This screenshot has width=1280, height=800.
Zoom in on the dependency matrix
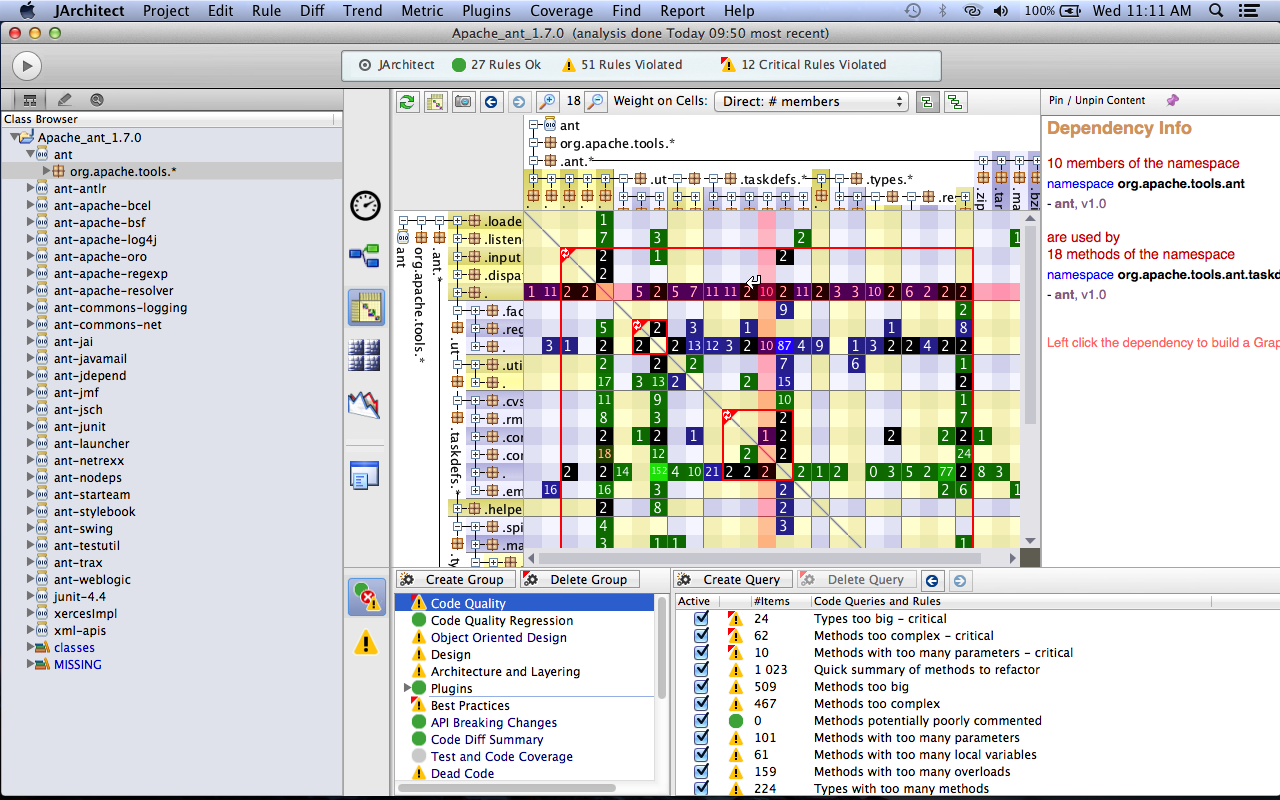tap(546, 101)
